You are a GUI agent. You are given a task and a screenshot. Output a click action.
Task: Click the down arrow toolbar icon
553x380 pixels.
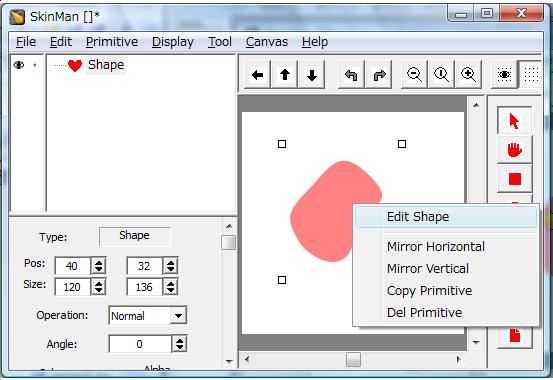click(312, 74)
